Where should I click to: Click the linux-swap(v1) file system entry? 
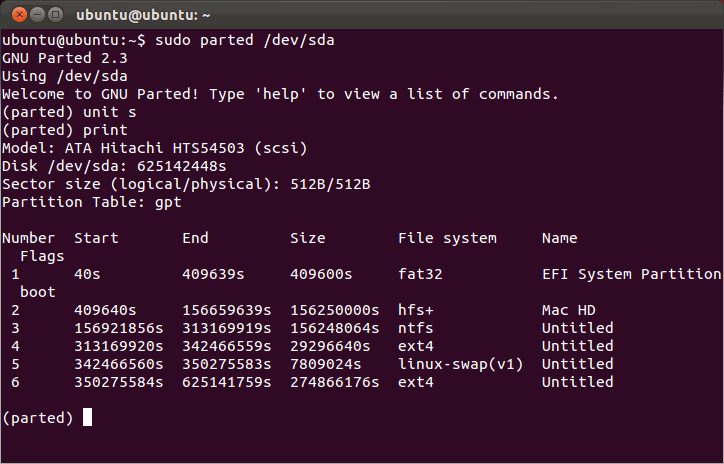(461, 364)
